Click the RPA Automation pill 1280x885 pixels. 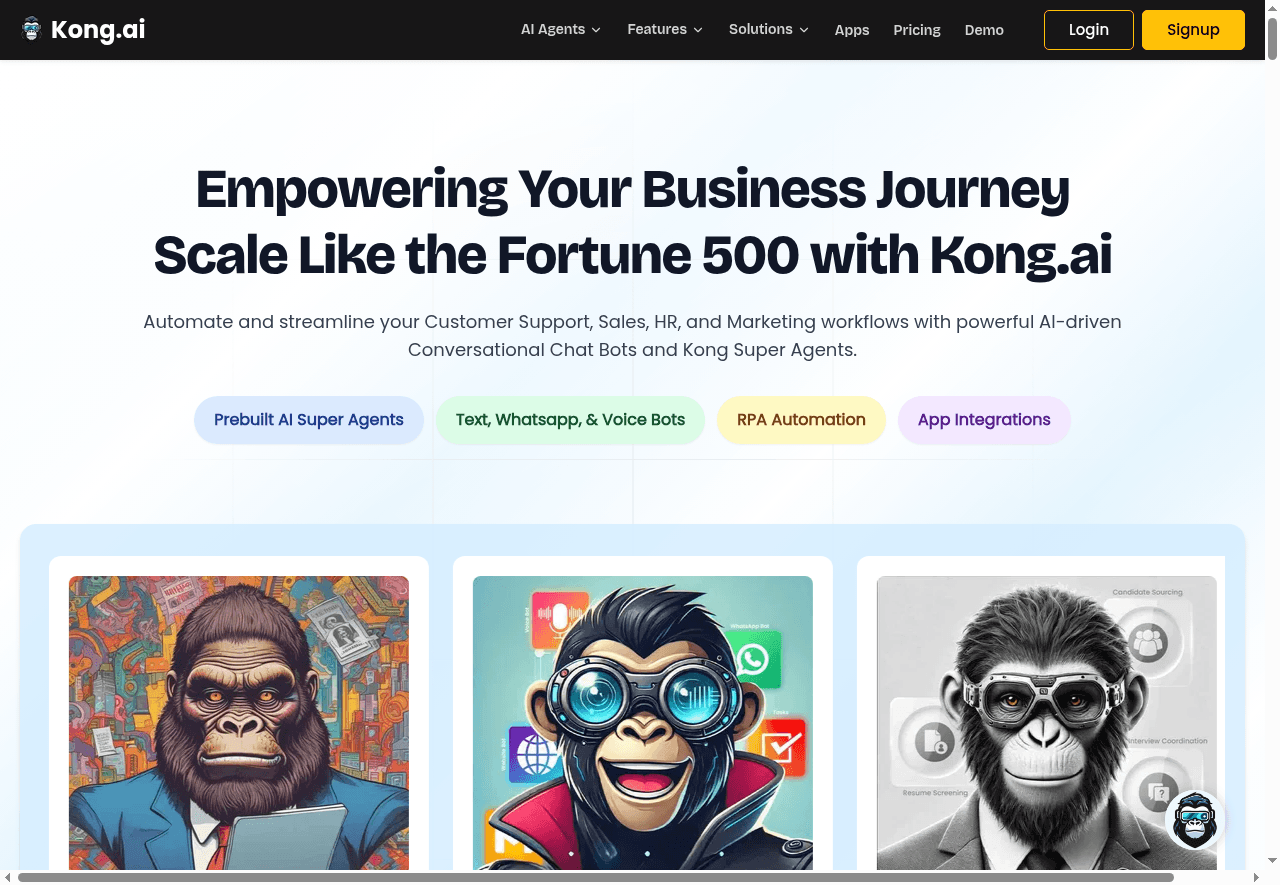[x=801, y=420]
